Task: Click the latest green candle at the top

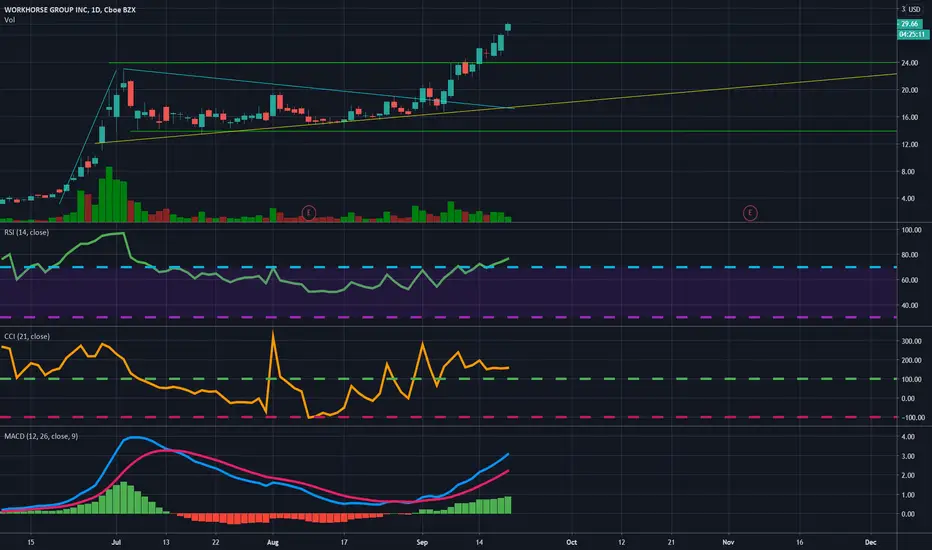Action: click(x=508, y=27)
